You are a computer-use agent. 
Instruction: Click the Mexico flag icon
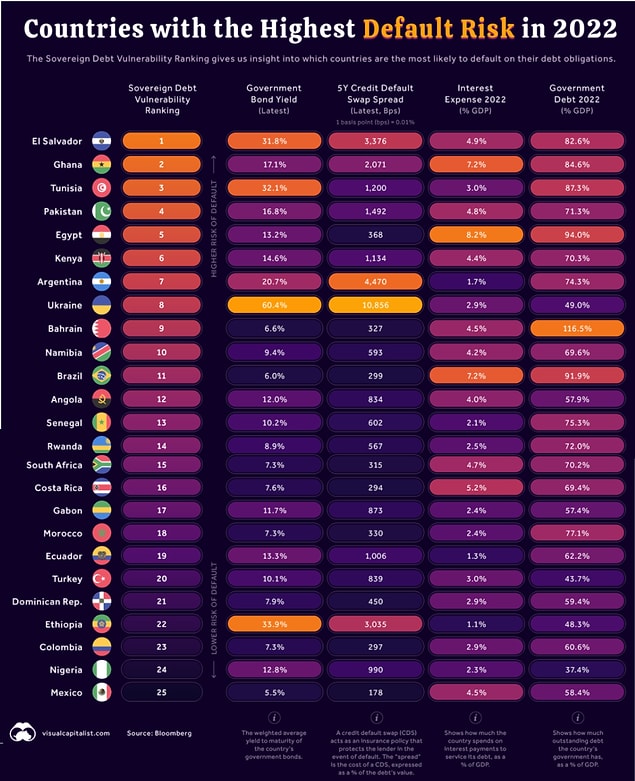coord(102,692)
